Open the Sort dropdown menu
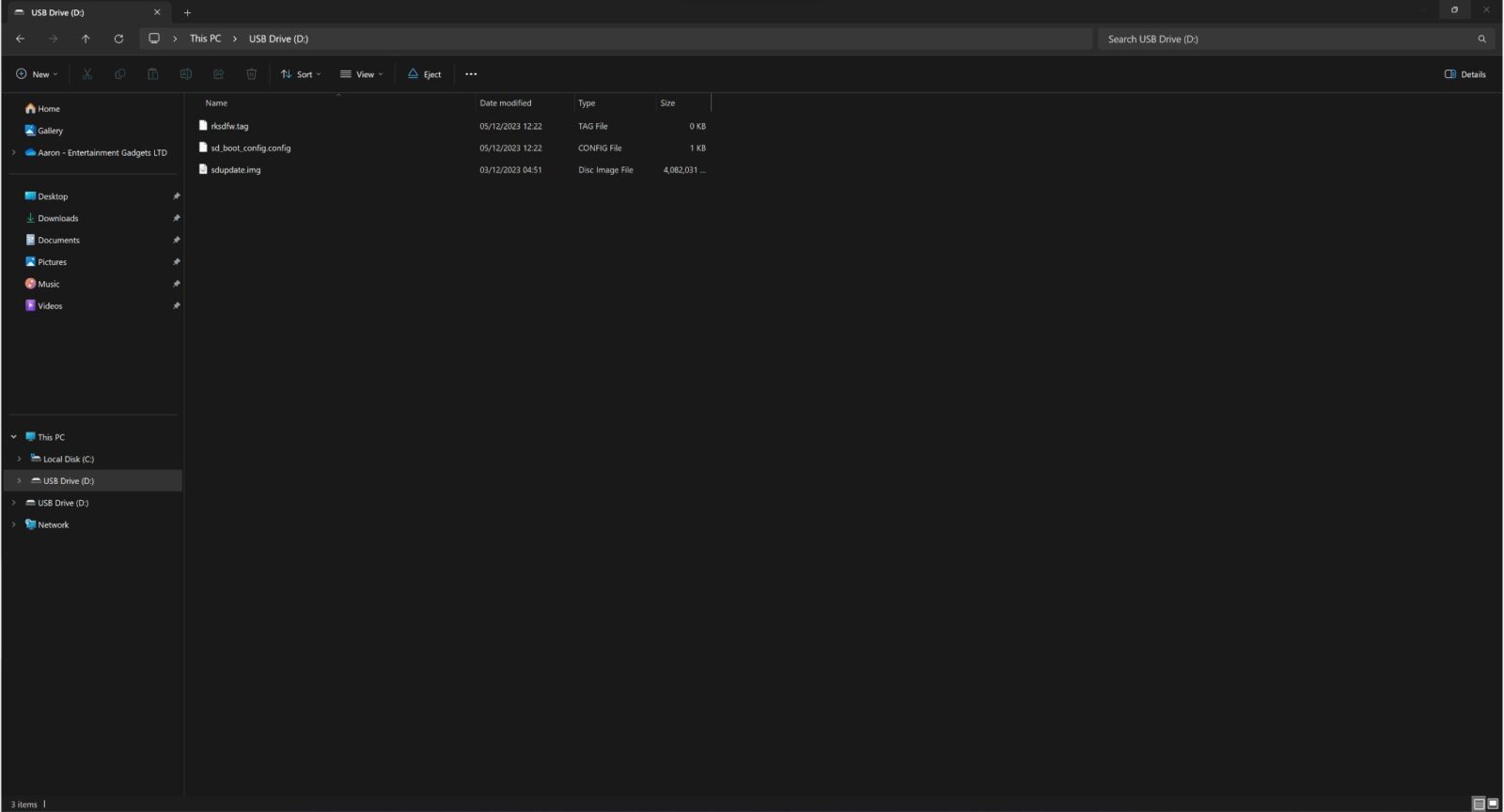Image resolution: width=1504 pixels, height=812 pixels. coord(301,74)
